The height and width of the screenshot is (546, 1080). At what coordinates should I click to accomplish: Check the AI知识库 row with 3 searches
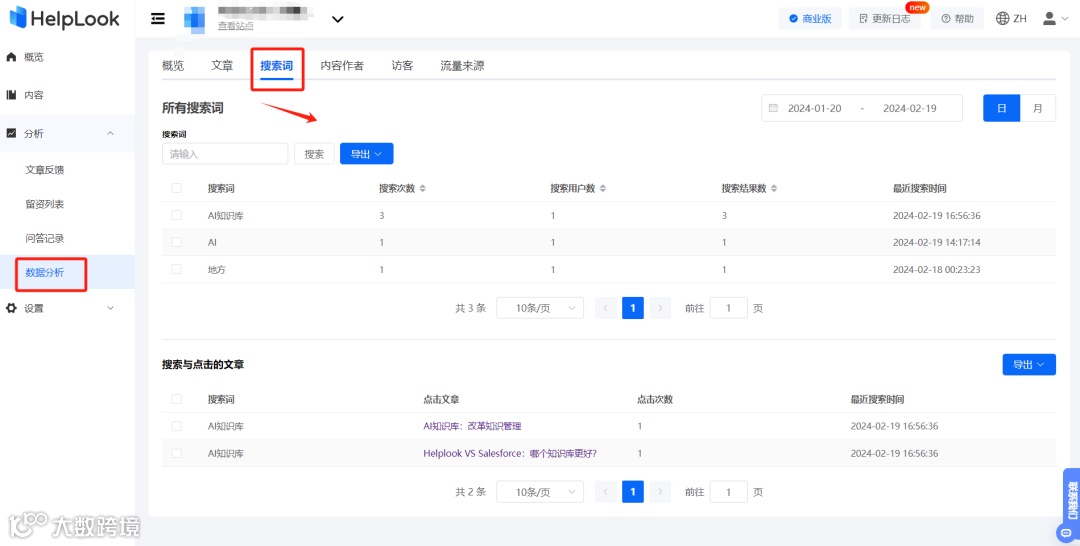(x=177, y=216)
